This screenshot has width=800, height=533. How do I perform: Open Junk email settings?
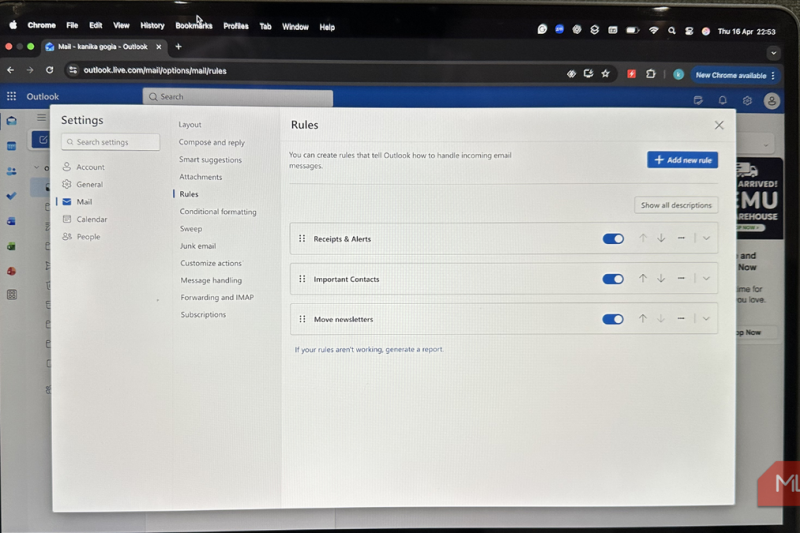point(198,246)
